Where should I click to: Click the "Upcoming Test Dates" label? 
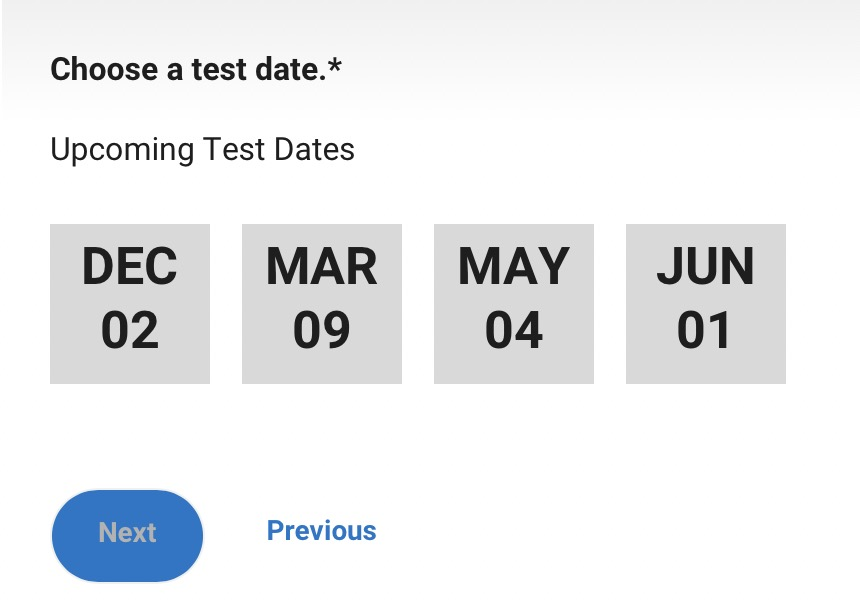point(202,150)
